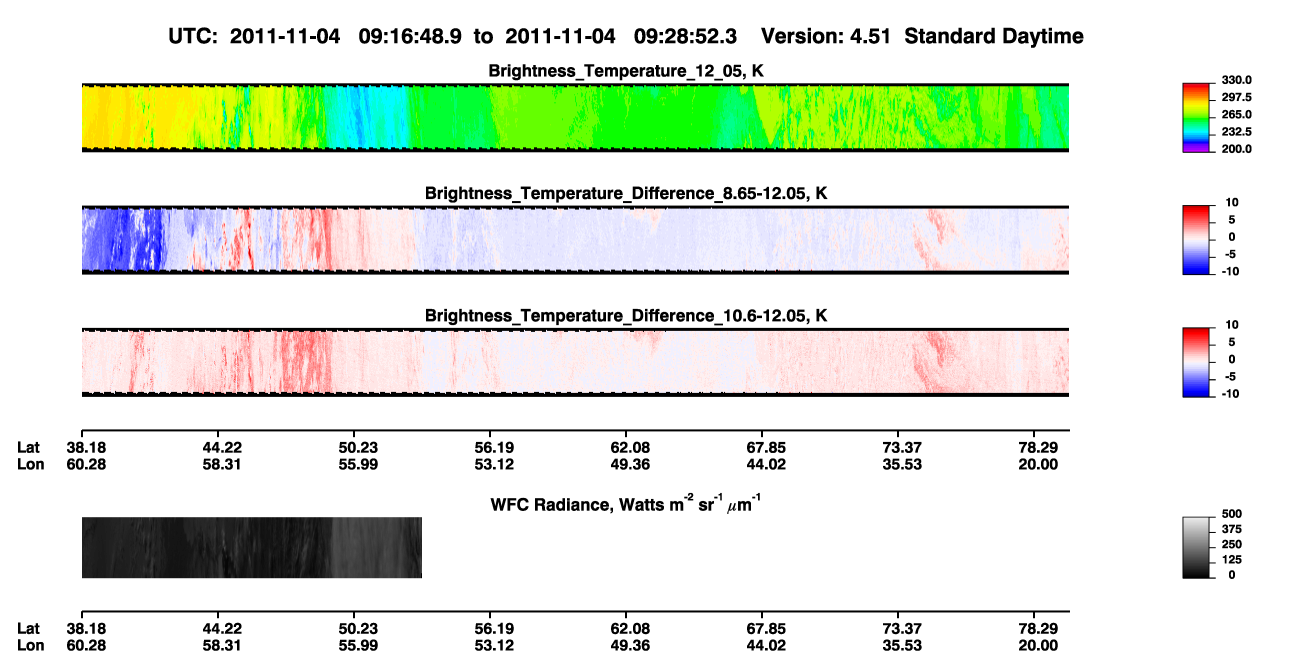Click the 10.6-12.05 temperature difference strip

tap(575, 362)
